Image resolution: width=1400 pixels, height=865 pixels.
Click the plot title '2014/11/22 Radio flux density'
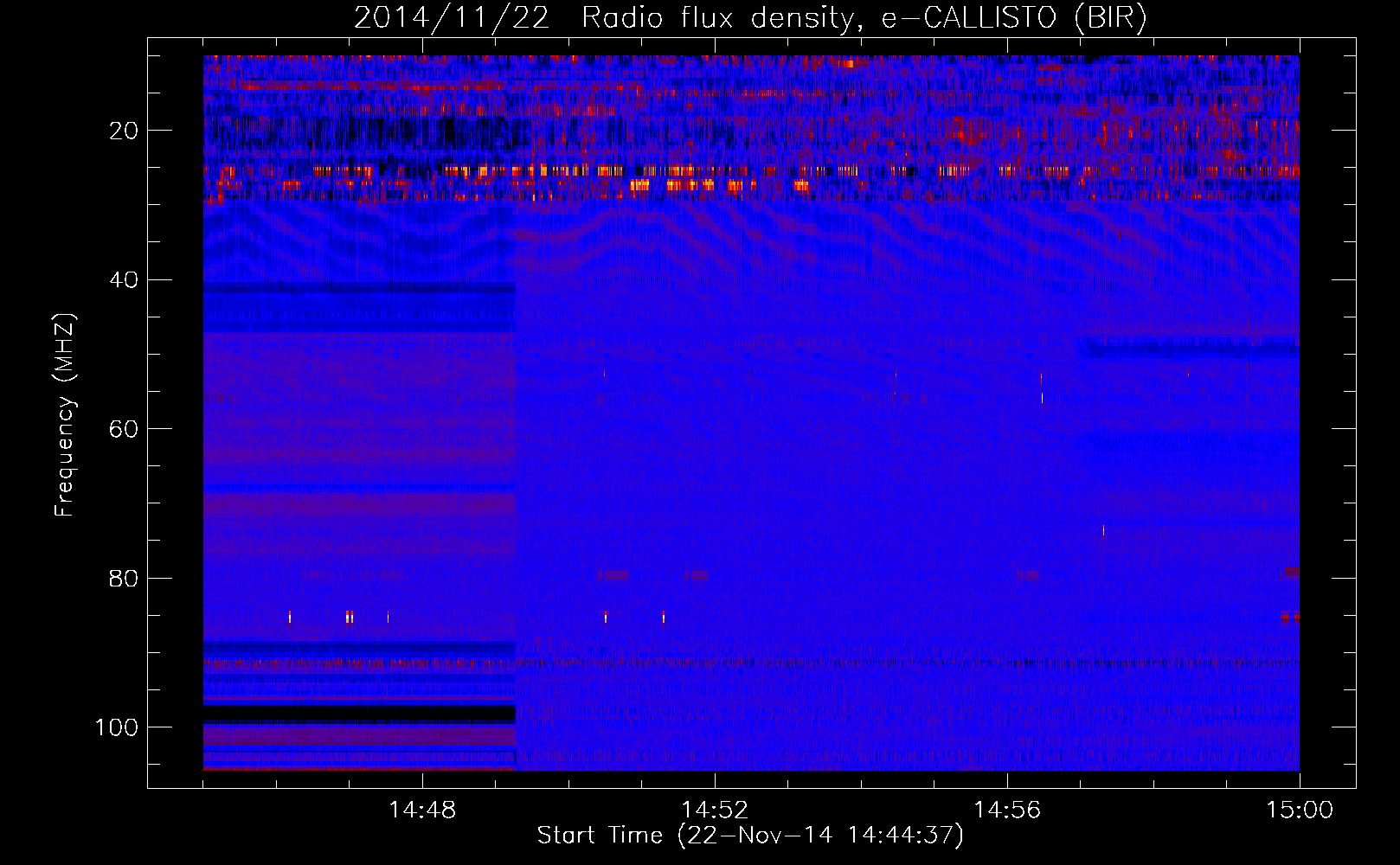[750, 18]
